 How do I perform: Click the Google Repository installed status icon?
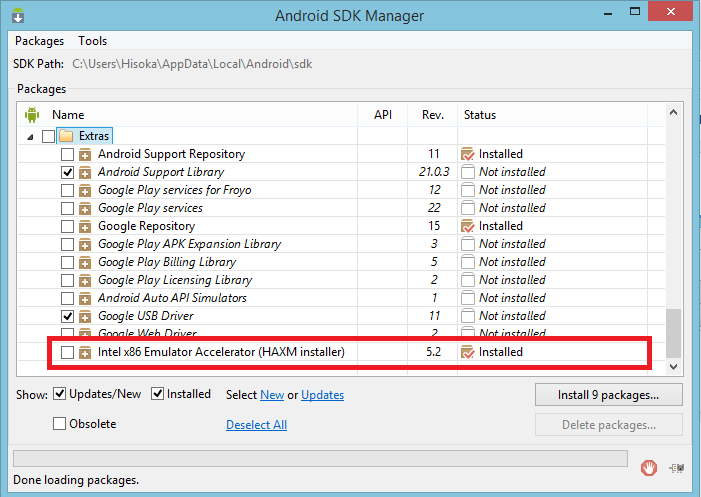tap(467, 226)
